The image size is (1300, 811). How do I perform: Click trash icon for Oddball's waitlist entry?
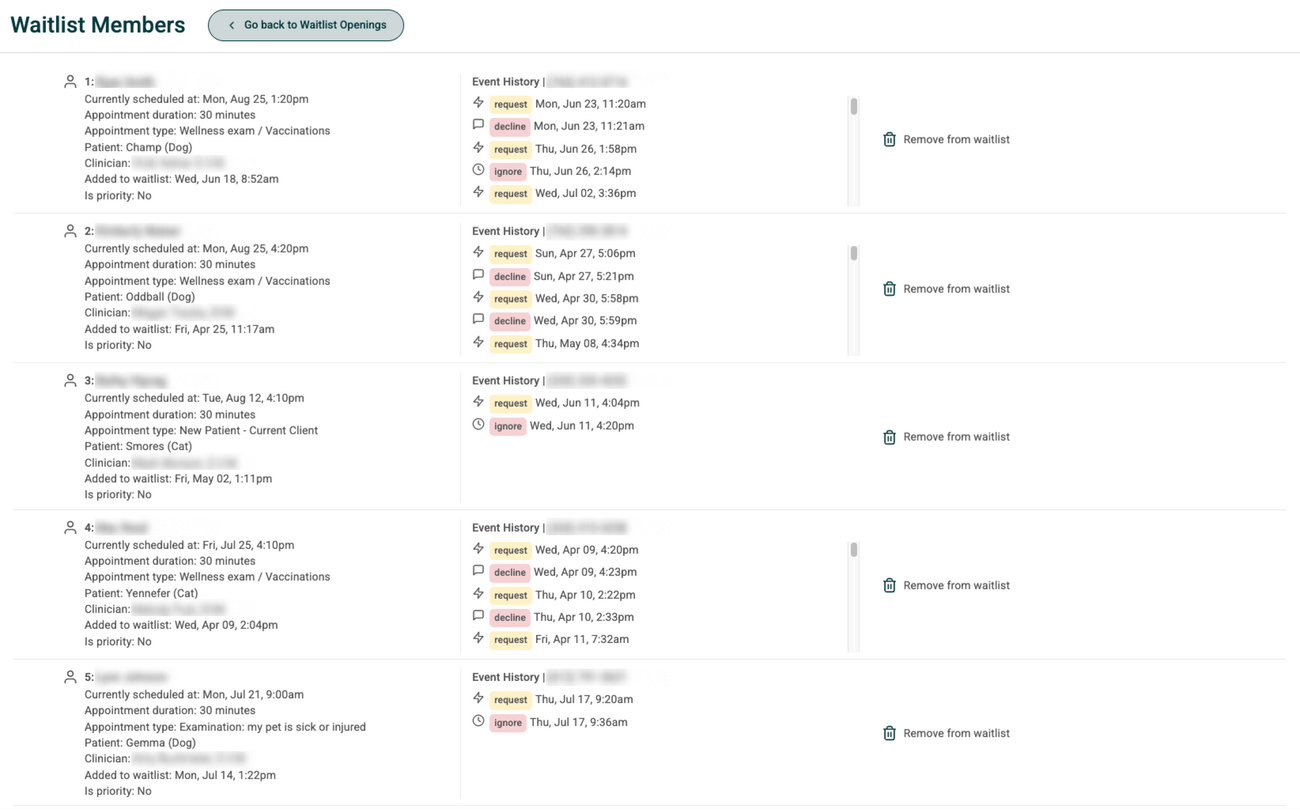pos(889,289)
